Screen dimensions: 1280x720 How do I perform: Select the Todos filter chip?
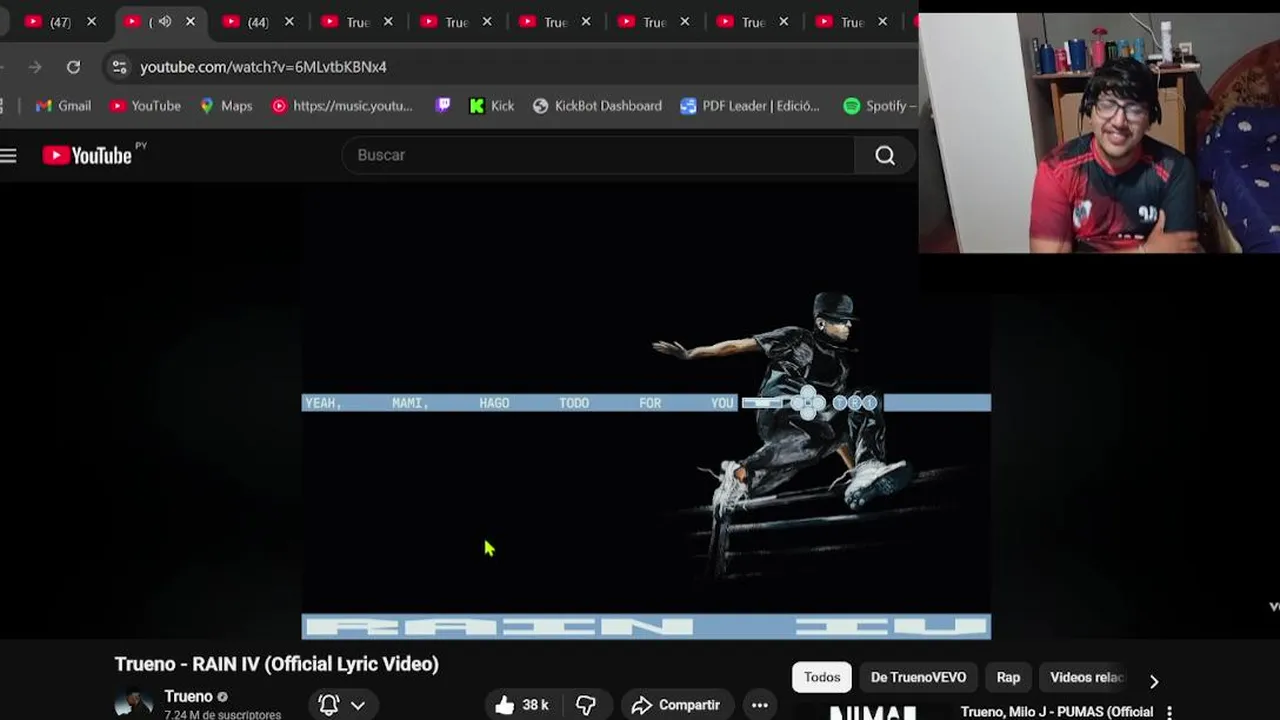(x=822, y=677)
